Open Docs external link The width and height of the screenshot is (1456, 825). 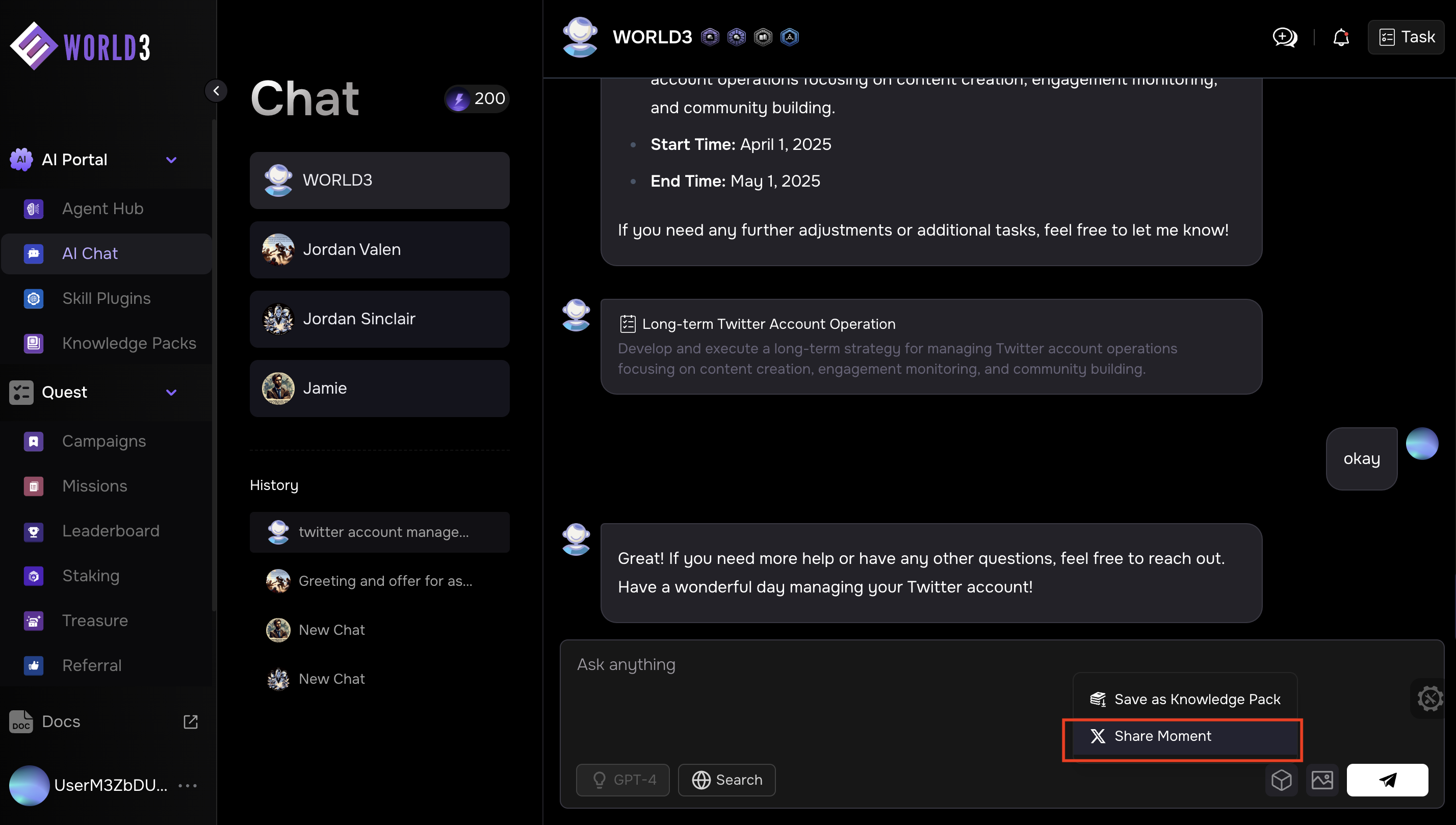tap(190, 721)
